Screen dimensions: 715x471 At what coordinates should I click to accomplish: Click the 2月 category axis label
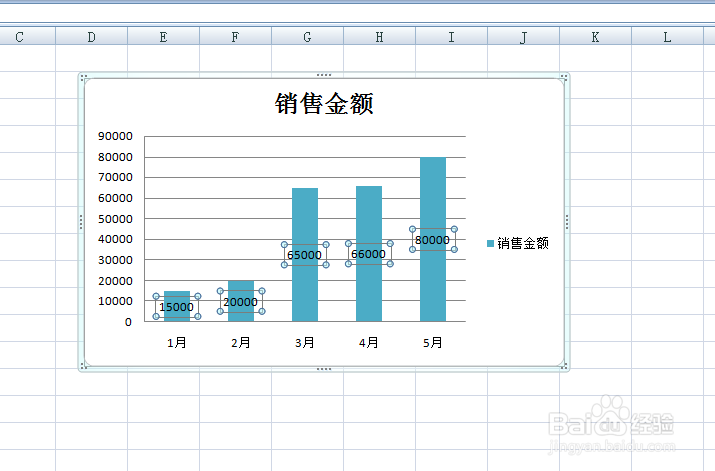click(x=241, y=342)
